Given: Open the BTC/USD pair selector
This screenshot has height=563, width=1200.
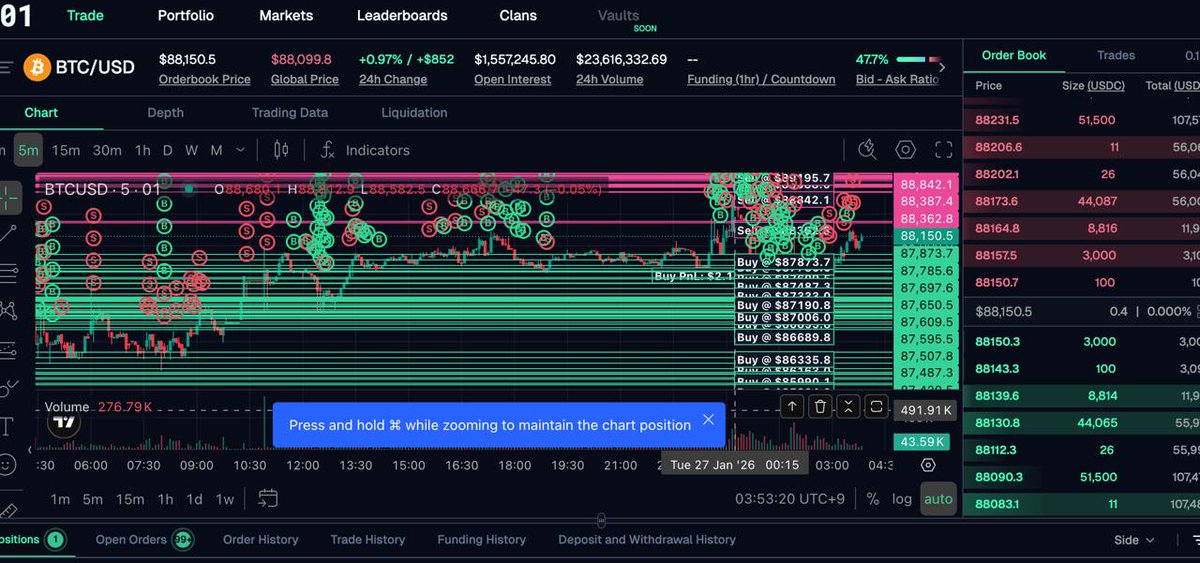Looking at the screenshot, I should (x=95, y=67).
